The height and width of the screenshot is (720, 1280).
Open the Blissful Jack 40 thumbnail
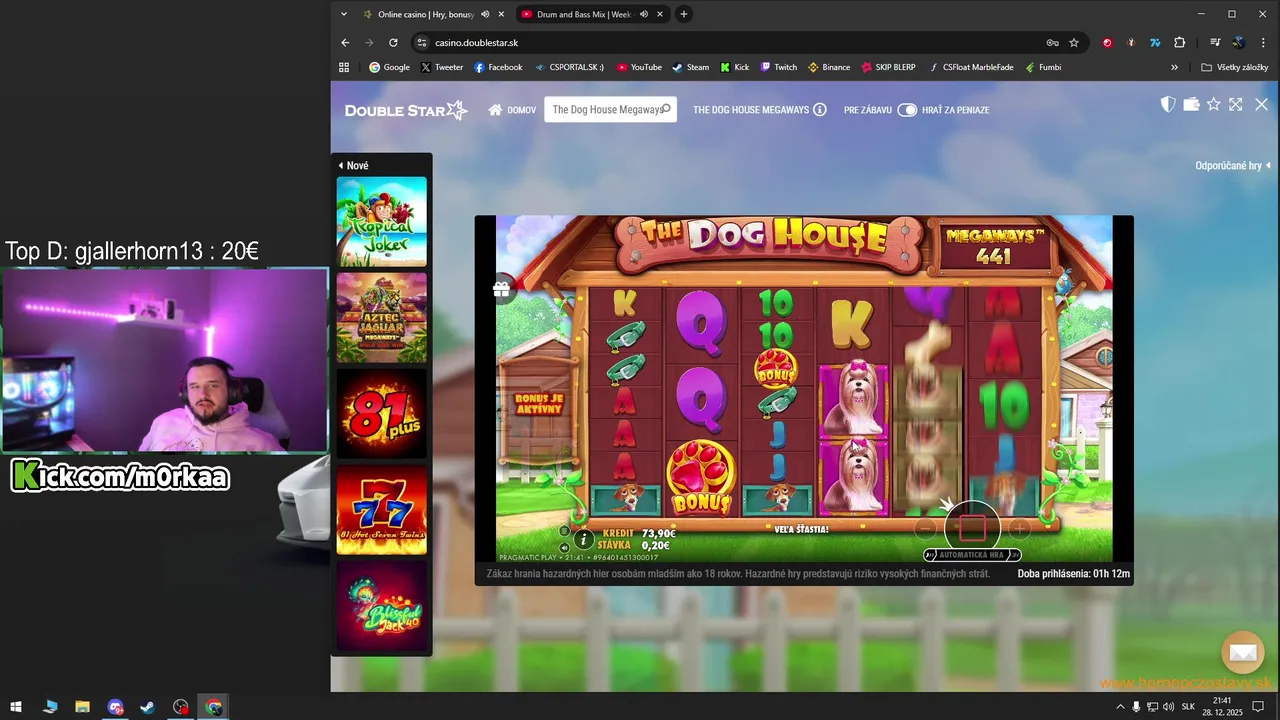tap(381, 606)
